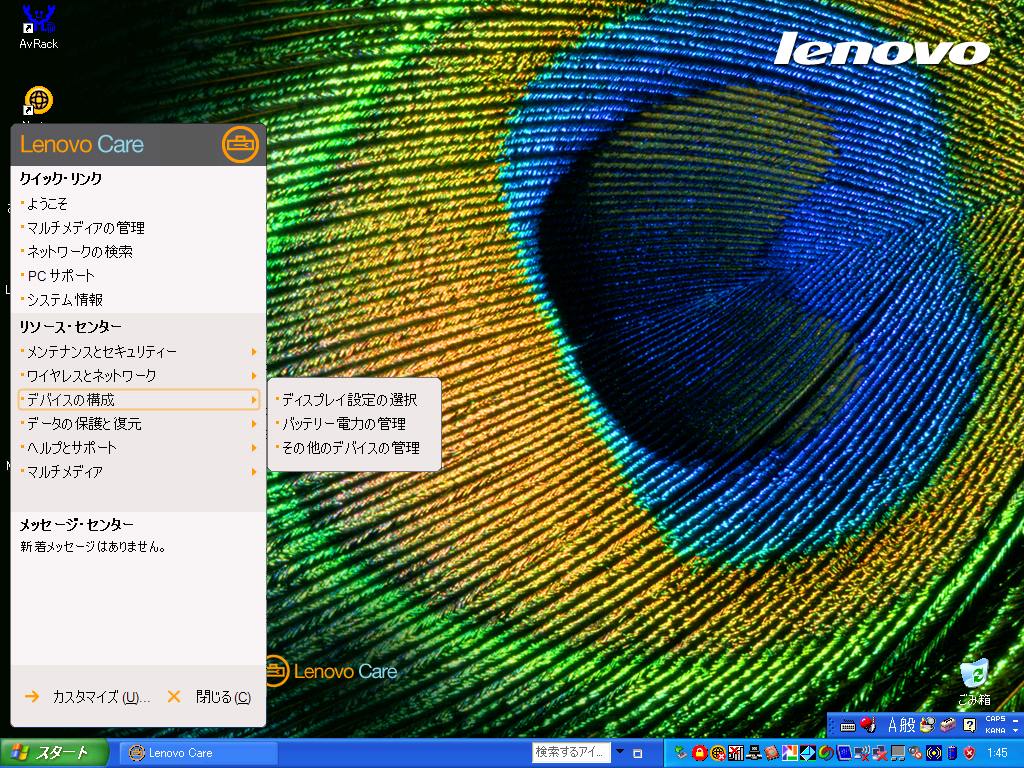Click the red padlock tray icon
Screen dimensions: 1024x768
tap(701, 753)
